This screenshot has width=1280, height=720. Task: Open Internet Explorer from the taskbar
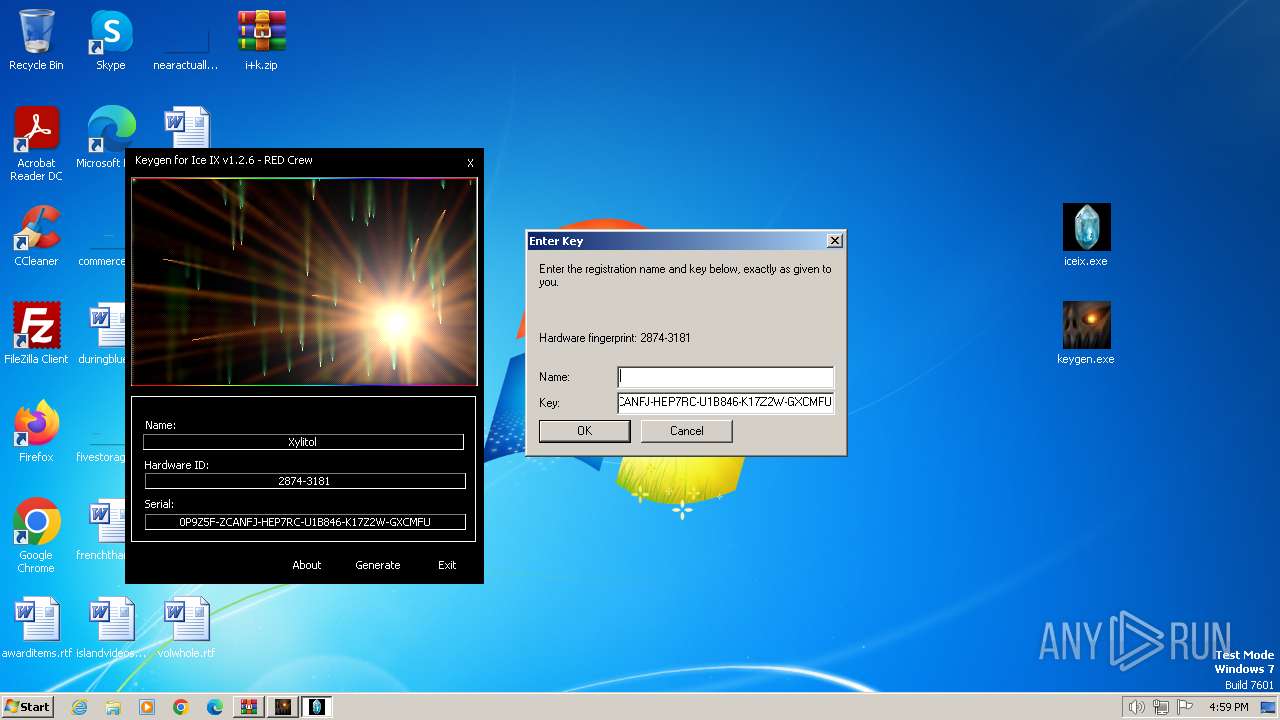[x=79, y=707]
